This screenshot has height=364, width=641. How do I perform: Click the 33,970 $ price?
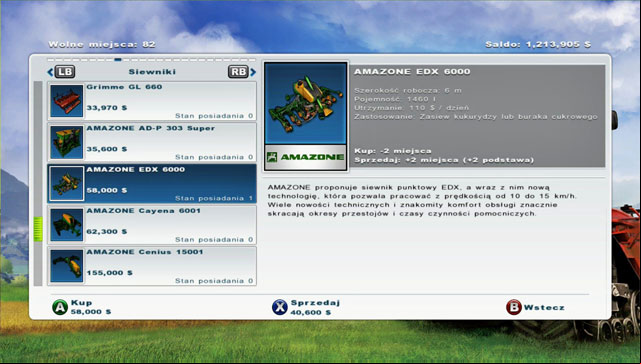pos(107,108)
